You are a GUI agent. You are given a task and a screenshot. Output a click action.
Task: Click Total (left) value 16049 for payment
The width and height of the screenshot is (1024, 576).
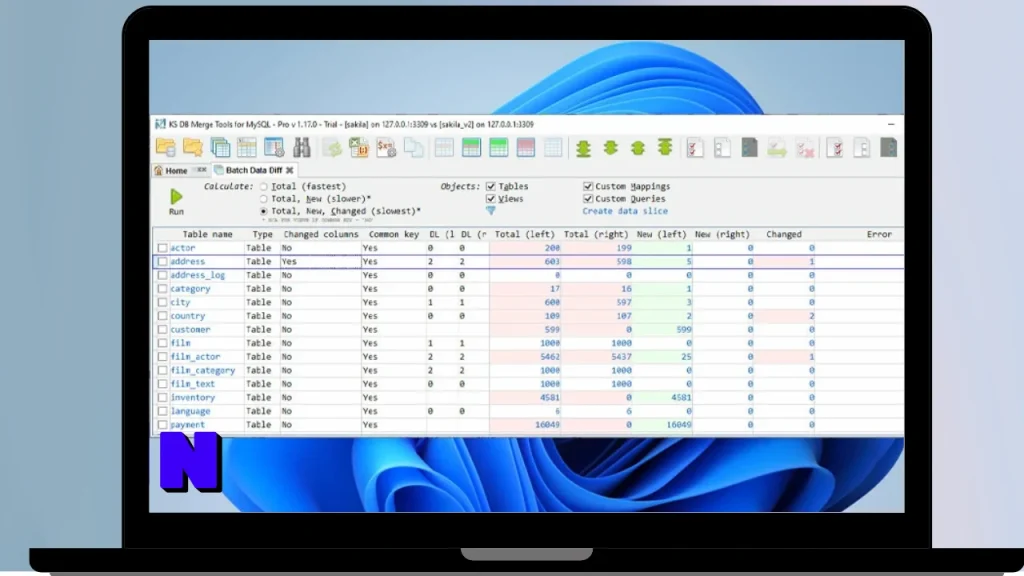point(547,425)
